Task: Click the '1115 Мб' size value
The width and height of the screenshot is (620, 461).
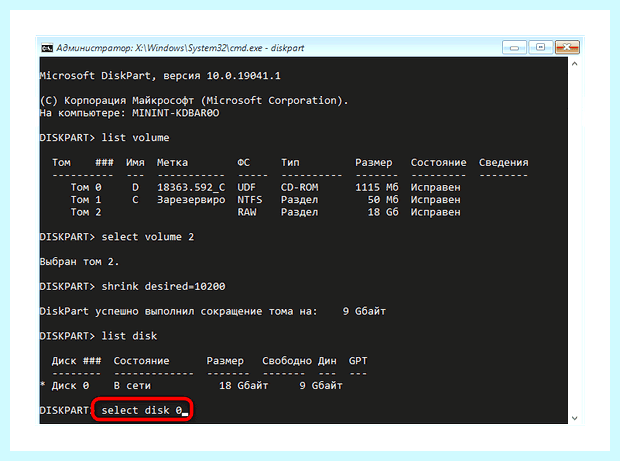Action: point(376,187)
